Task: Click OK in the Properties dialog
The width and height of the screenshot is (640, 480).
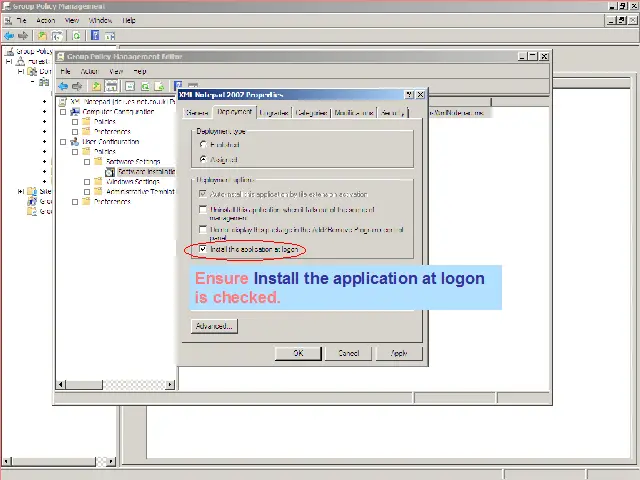Action: click(x=298, y=353)
